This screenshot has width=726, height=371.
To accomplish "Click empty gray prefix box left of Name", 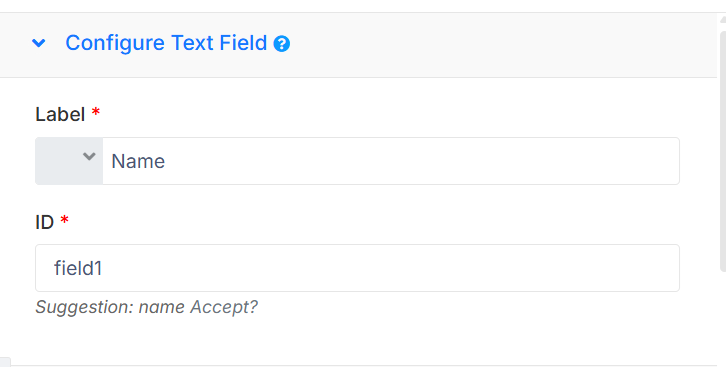I will click(x=58, y=161).
